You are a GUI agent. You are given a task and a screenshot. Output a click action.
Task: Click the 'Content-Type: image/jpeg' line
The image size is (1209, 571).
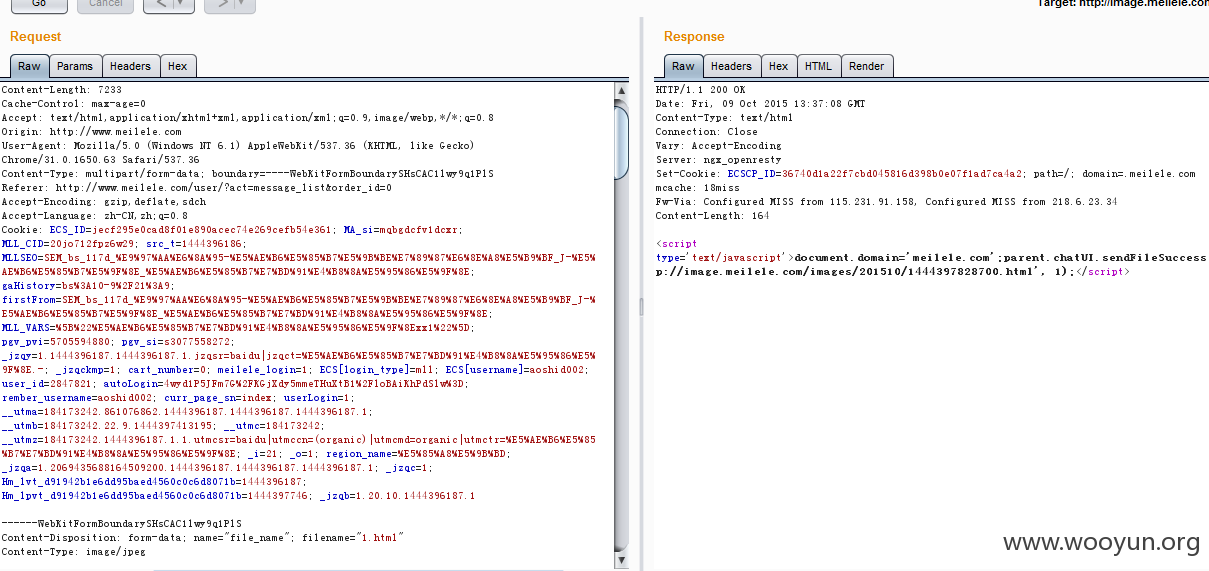click(x=73, y=552)
